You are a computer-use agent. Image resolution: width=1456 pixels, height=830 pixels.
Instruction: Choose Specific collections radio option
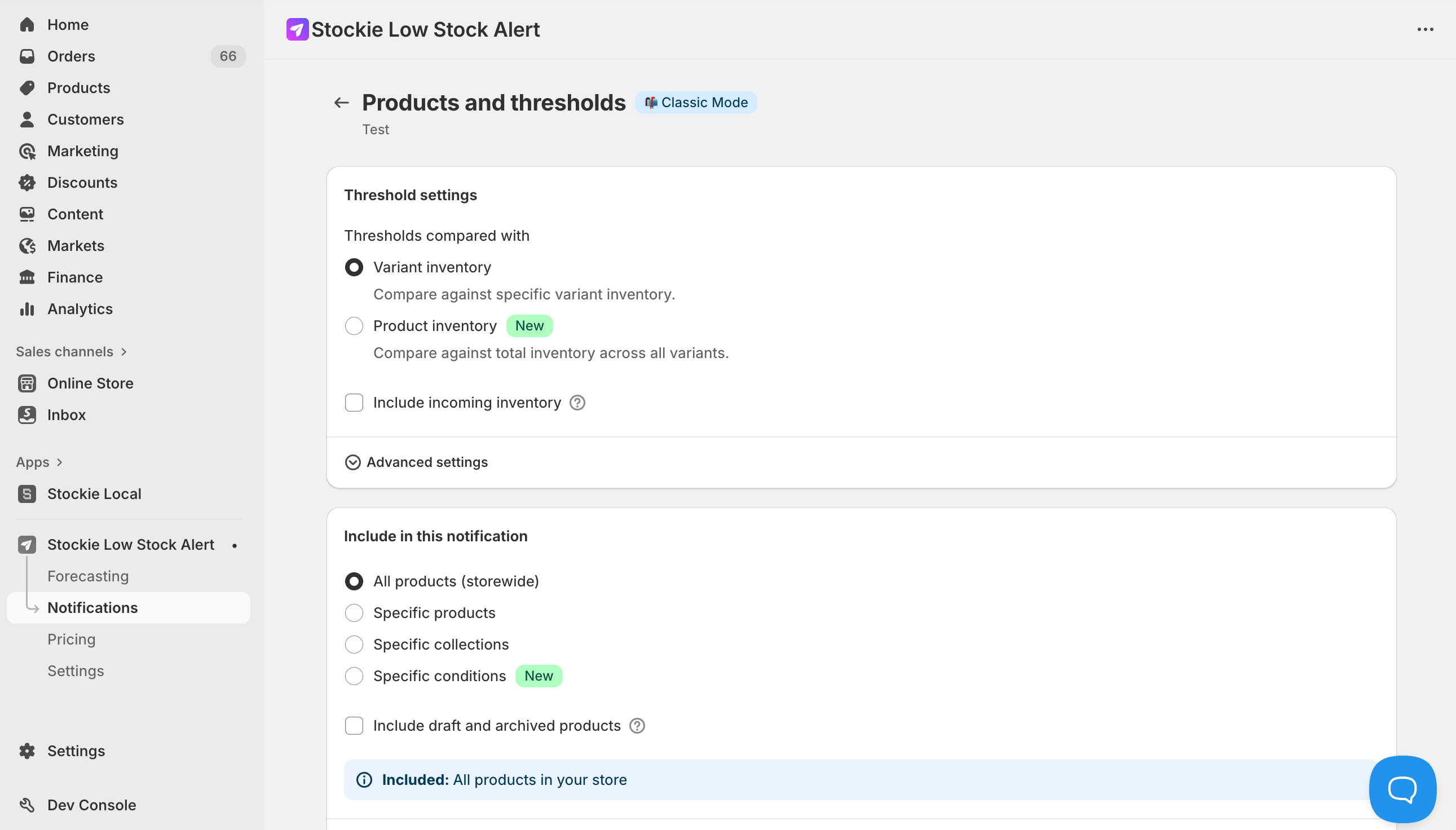354,644
